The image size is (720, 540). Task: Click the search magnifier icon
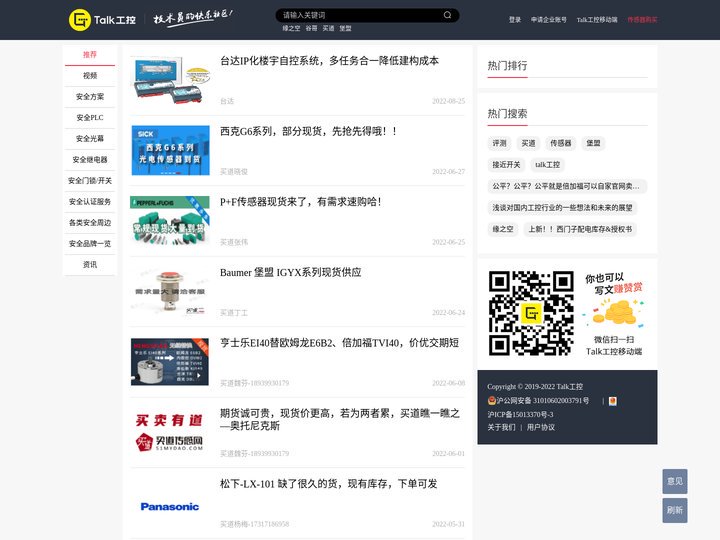click(447, 15)
